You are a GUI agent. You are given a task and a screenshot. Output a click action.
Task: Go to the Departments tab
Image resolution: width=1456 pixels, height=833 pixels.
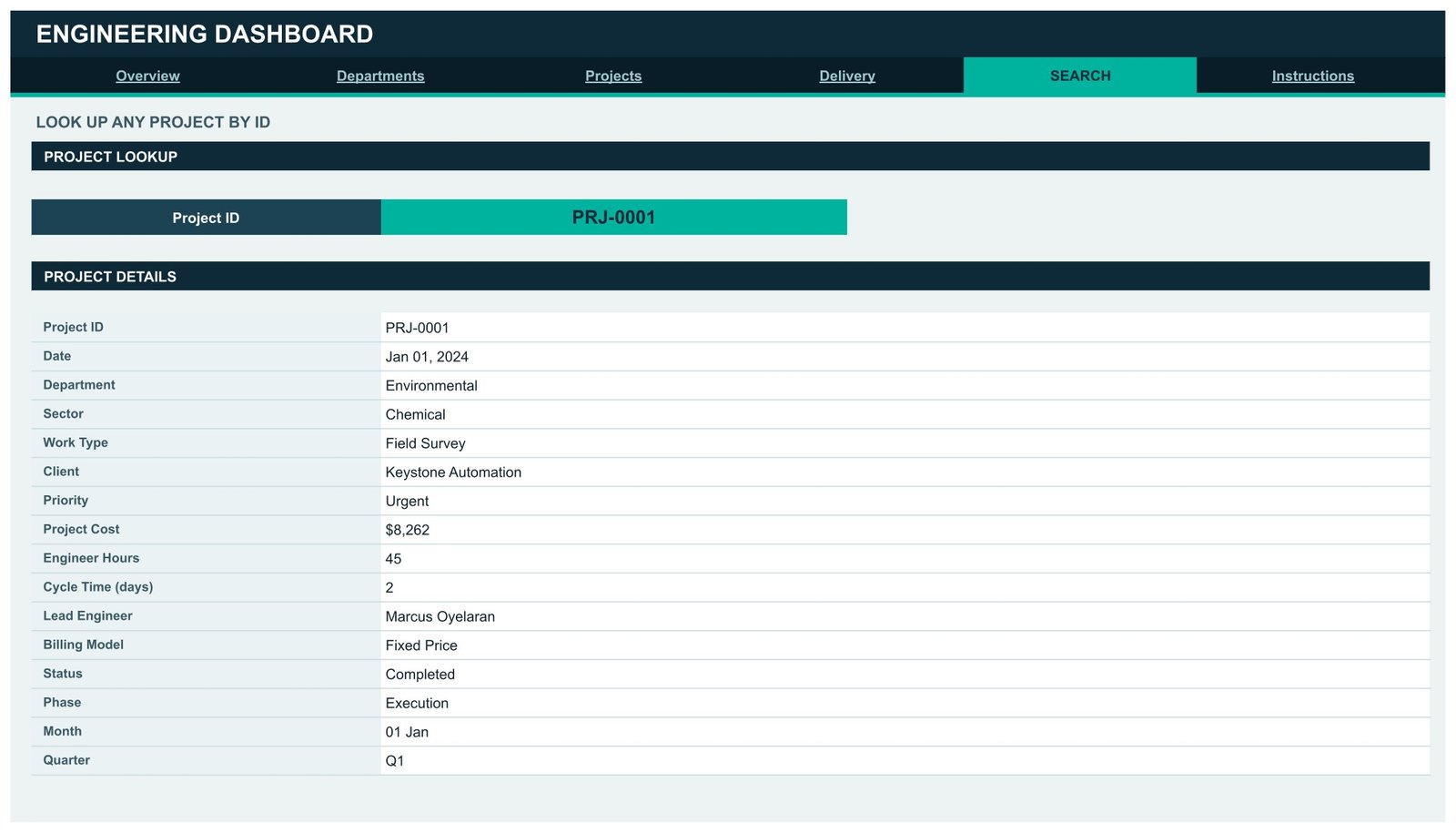point(380,76)
